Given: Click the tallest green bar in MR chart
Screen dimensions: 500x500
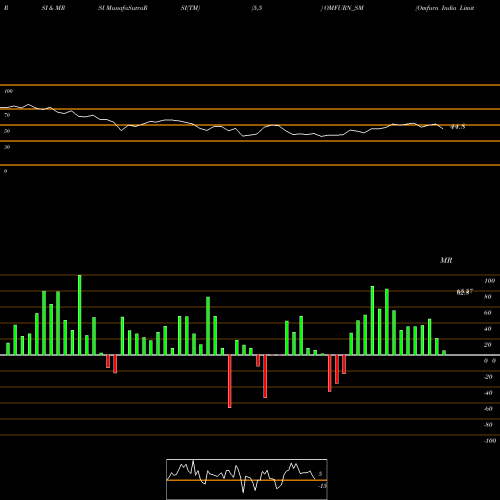Looking at the screenshot, I should pos(79,315).
